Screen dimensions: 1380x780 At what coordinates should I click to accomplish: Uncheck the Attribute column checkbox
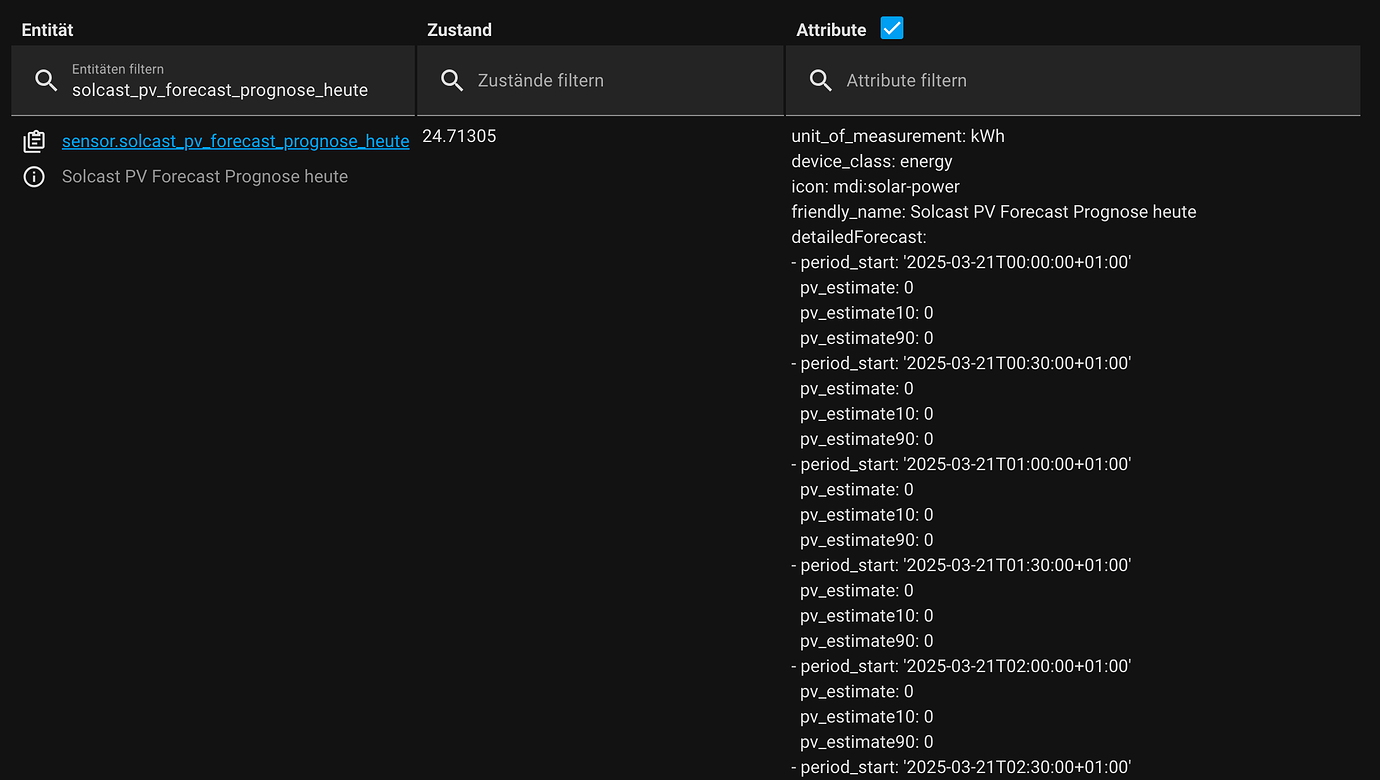click(892, 28)
